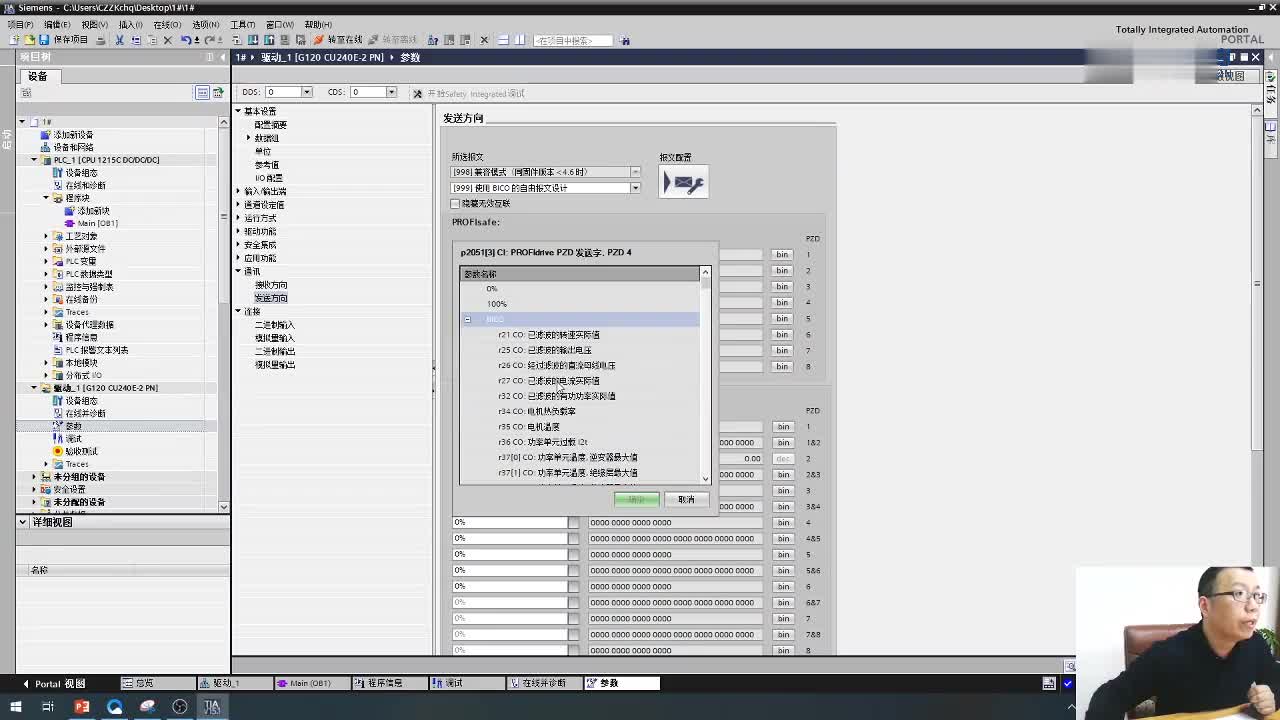This screenshot has width=1280, height=720.
Task: Click the Print icon in toolbar
Action: click(x=100, y=40)
